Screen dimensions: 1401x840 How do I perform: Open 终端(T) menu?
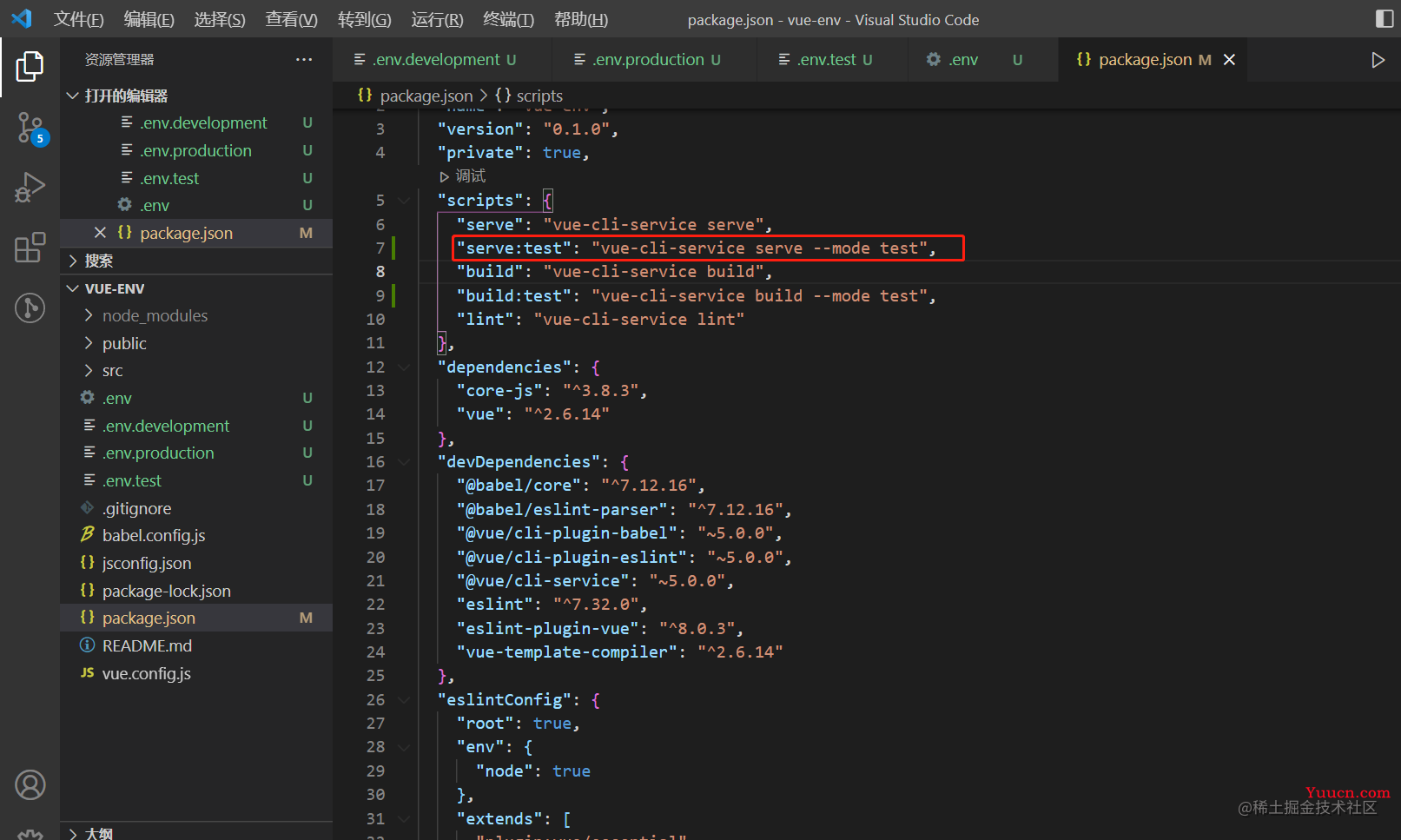(x=508, y=19)
